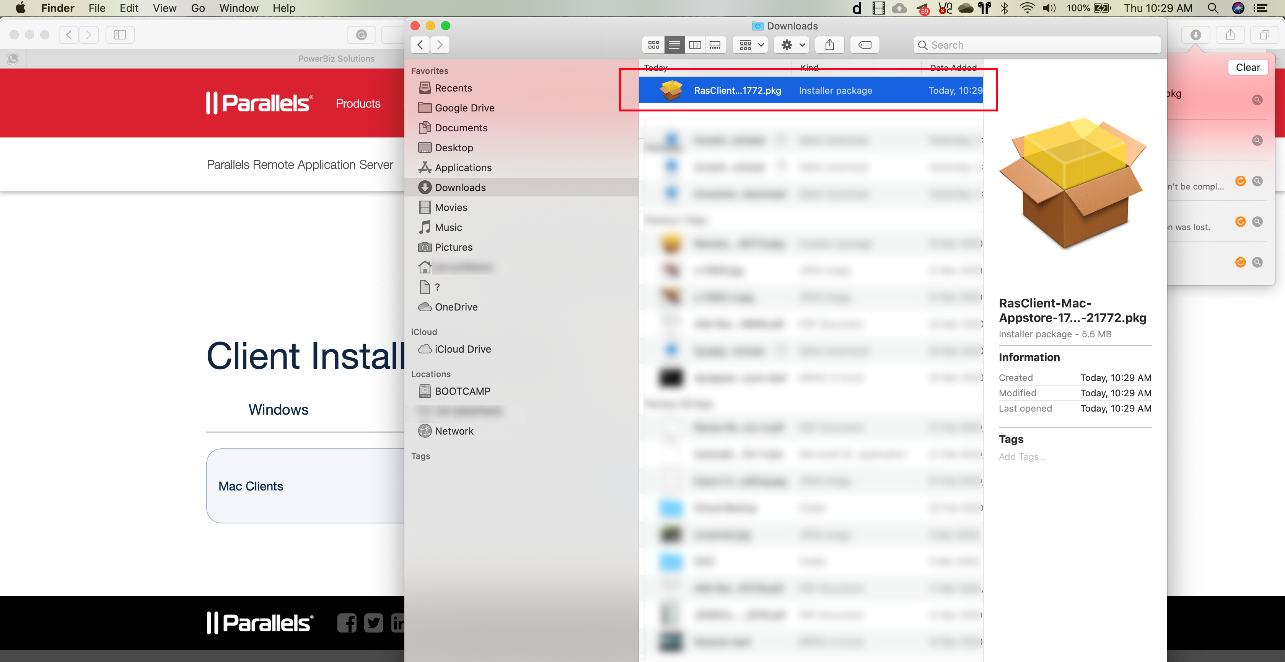Switch Finder to gallery view
Viewport: 1285px width, 662px height.
715,45
